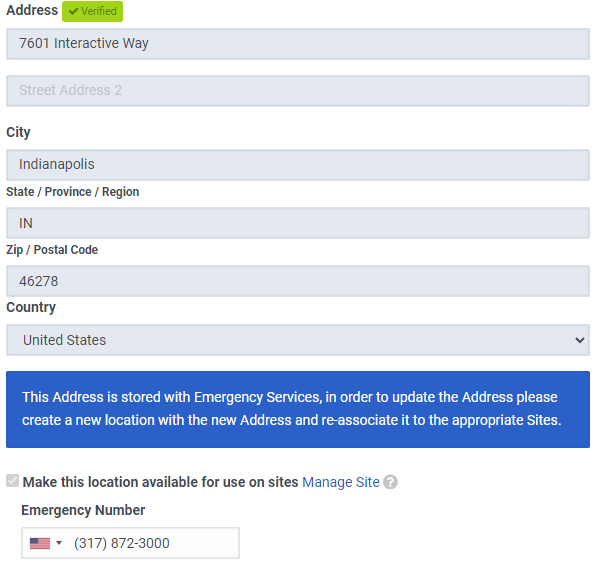Expand the phone country code arrow
The height and width of the screenshot is (564, 604).
59,543
